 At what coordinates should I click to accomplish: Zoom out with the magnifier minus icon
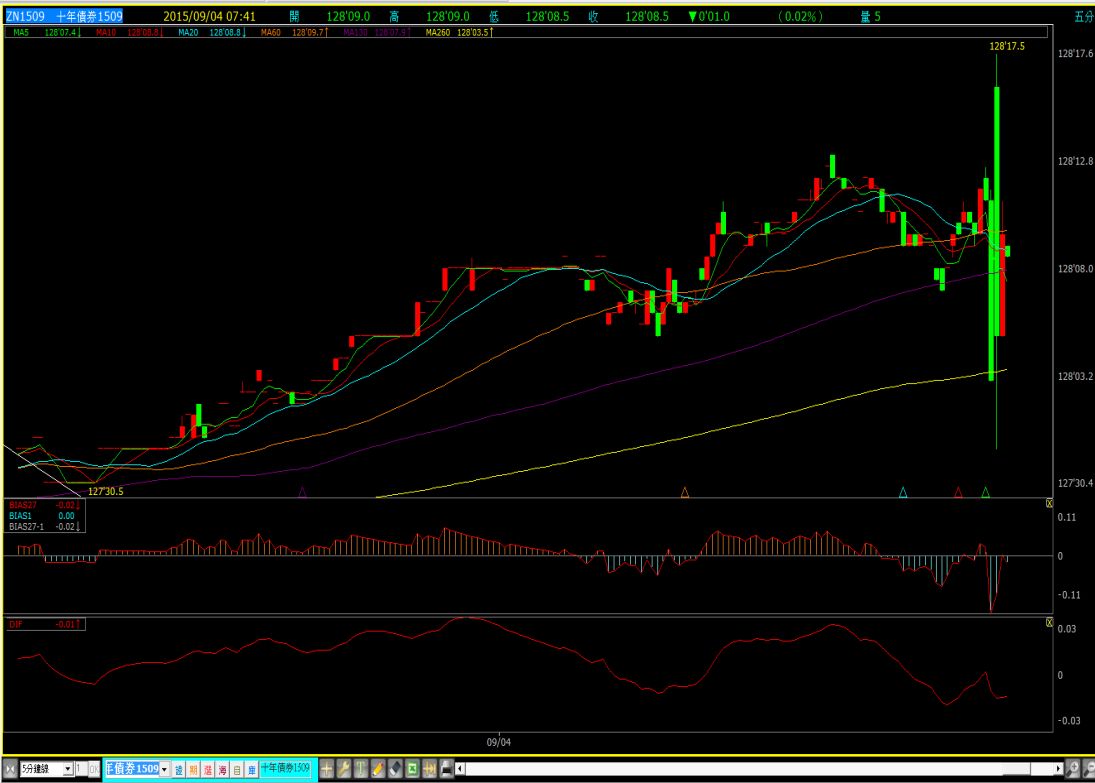(x=1089, y=769)
